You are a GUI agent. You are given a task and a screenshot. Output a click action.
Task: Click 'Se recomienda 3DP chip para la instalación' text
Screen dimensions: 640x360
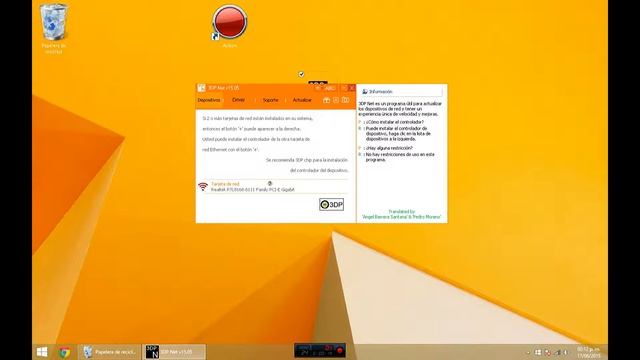[x=307, y=160]
